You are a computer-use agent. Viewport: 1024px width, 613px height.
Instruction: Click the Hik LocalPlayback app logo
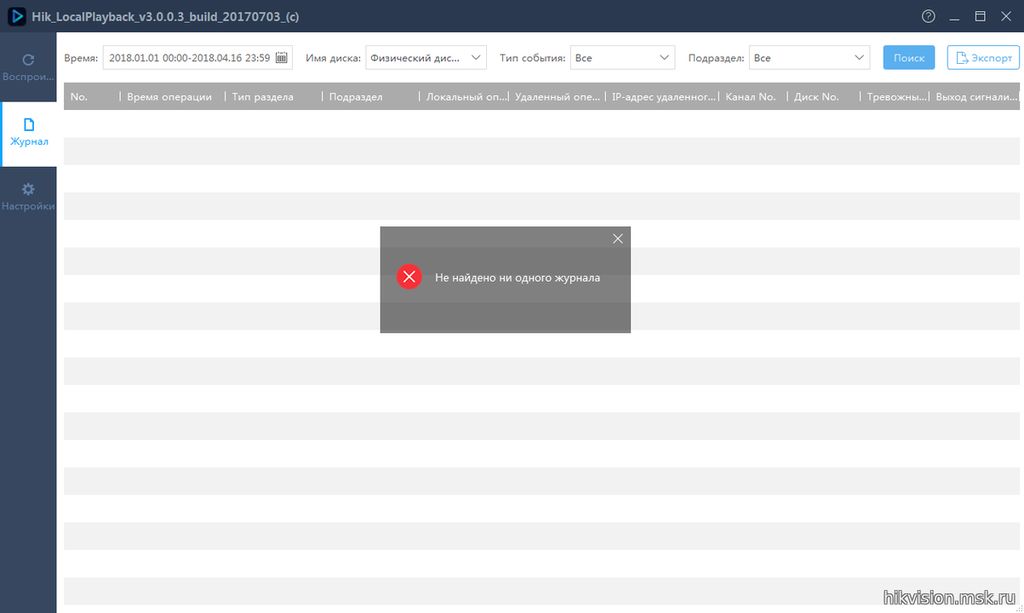[x=16, y=16]
